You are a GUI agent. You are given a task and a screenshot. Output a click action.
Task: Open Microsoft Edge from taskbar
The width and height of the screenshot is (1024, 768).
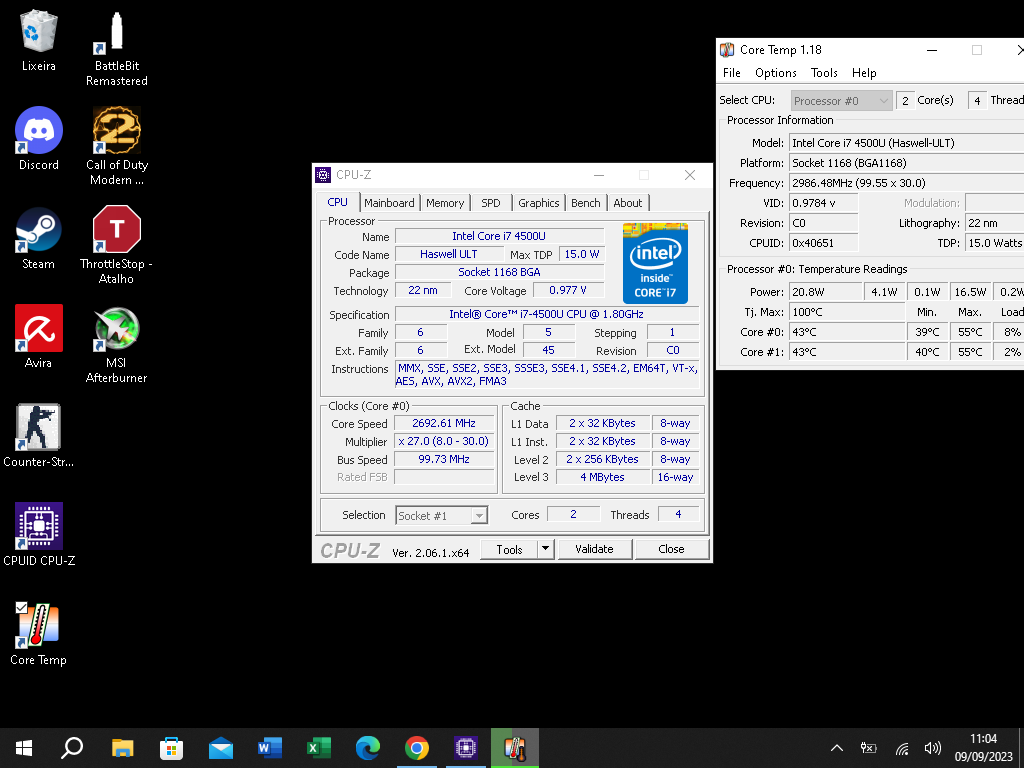(x=368, y=748)
